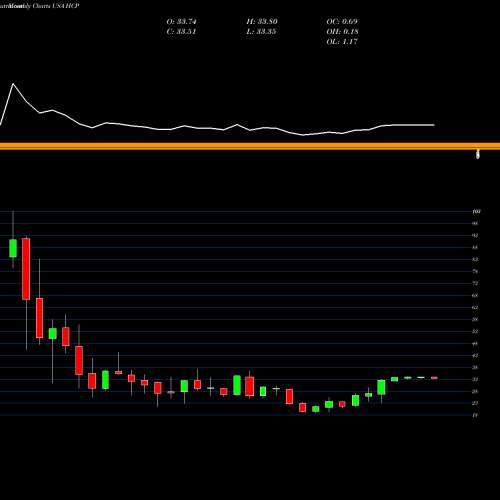Screen dimensions: 500x500
Task: Click the bottom axis label 18
Action: pos(475,415)
